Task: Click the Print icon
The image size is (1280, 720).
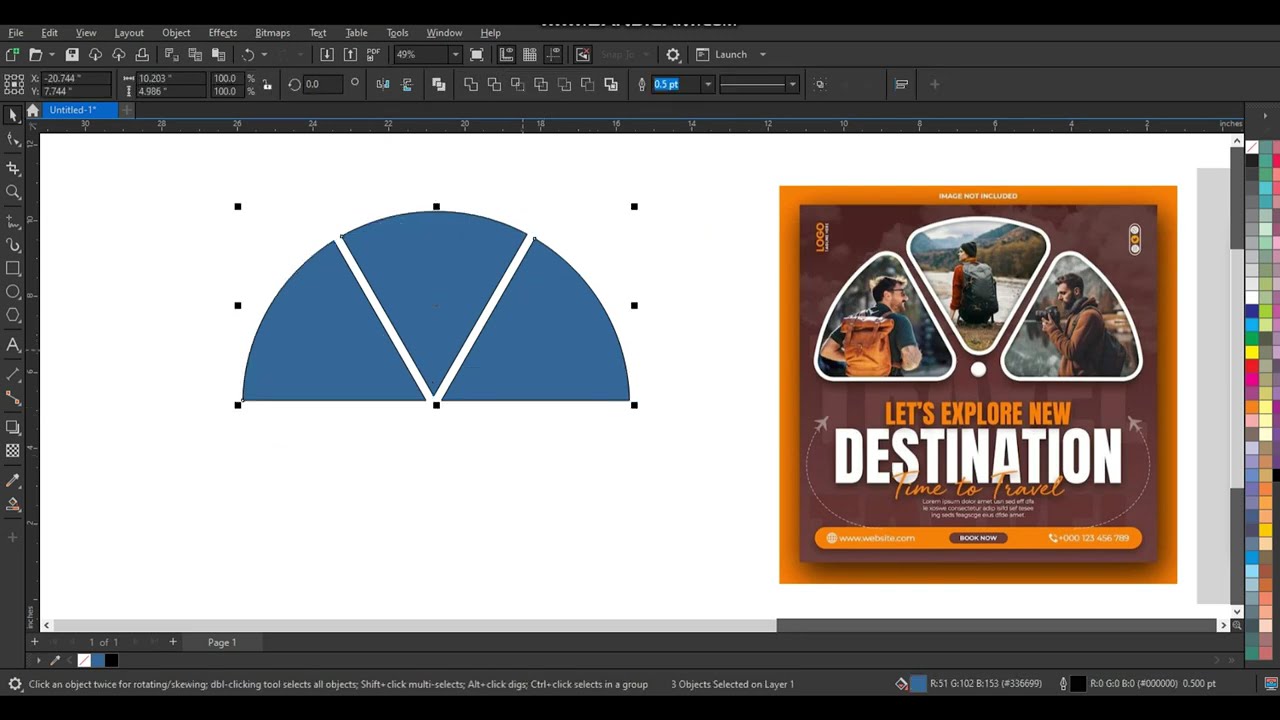Action: click(142, 54)
